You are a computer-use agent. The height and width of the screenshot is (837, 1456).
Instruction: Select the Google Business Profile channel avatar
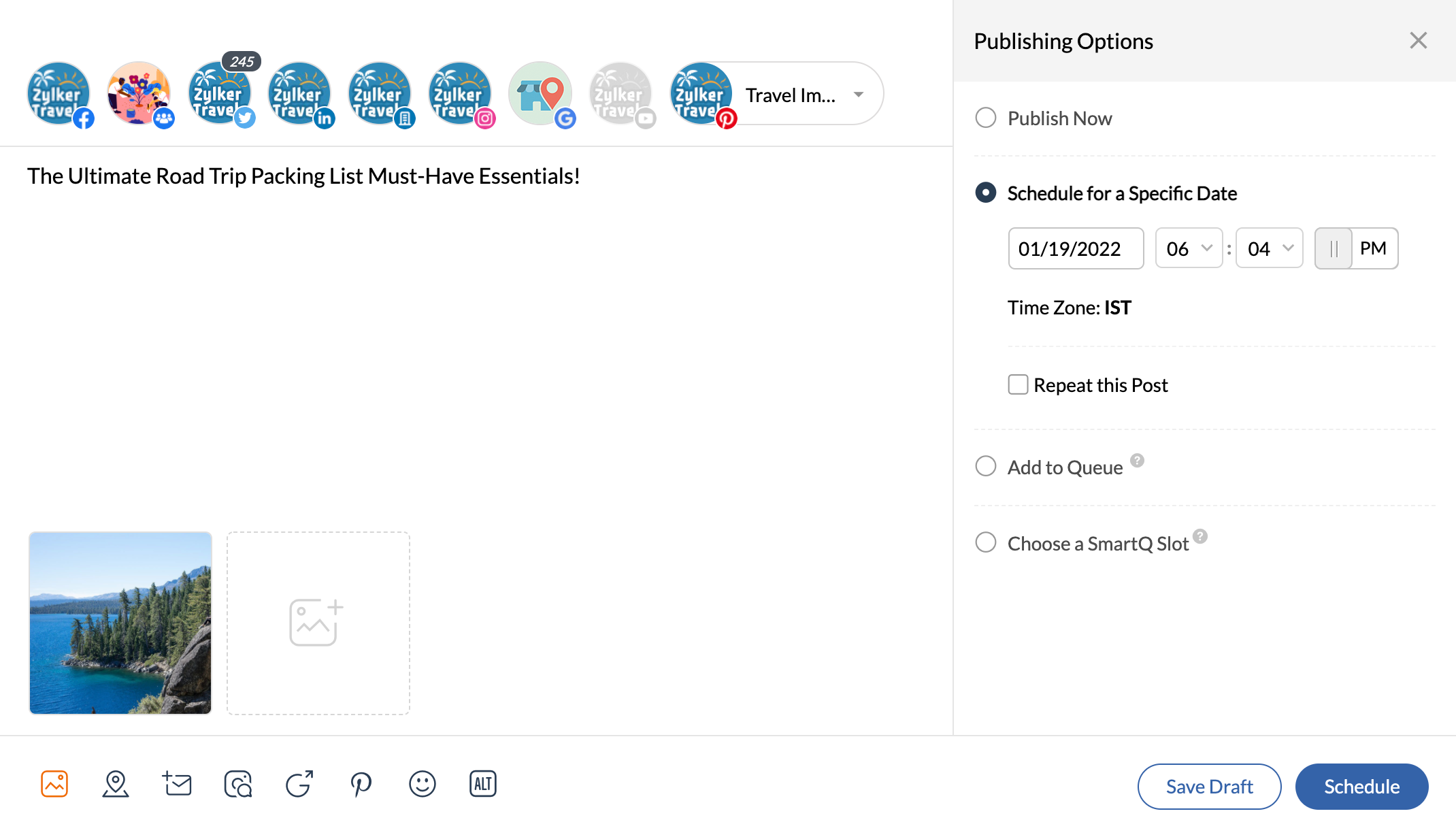540,94
